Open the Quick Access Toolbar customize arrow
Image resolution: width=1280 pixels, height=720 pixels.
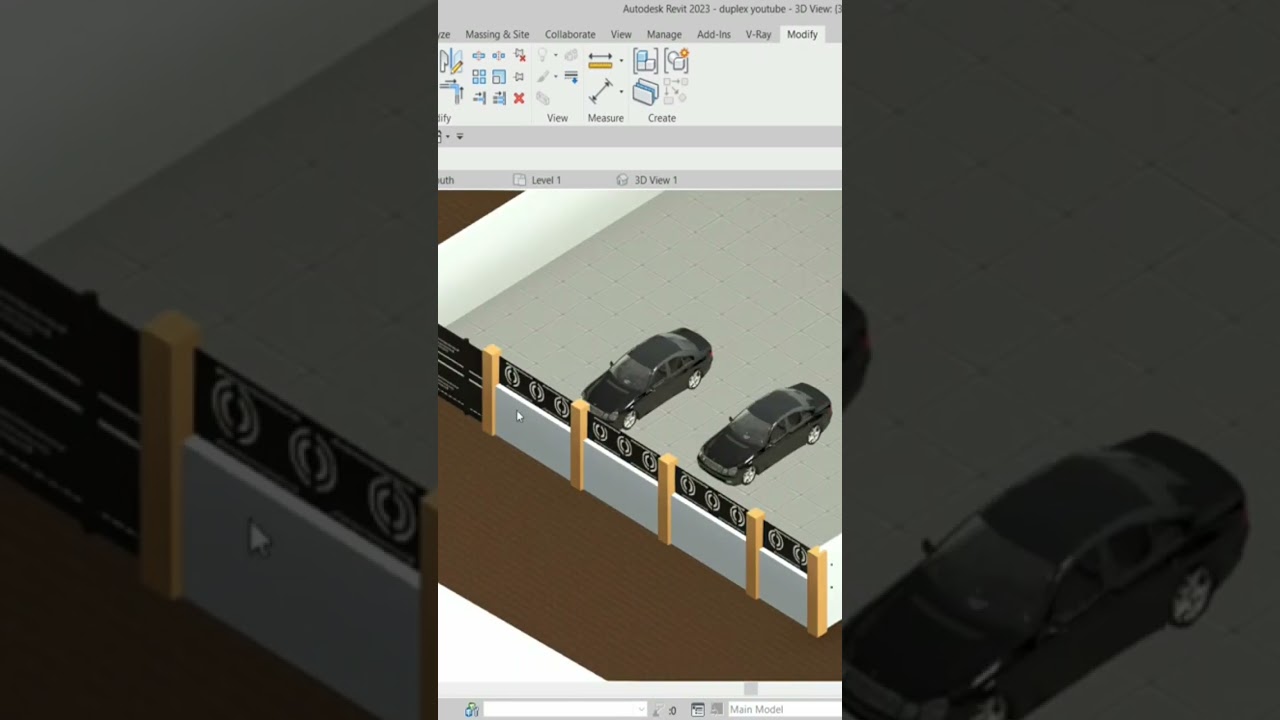(459, 136)
